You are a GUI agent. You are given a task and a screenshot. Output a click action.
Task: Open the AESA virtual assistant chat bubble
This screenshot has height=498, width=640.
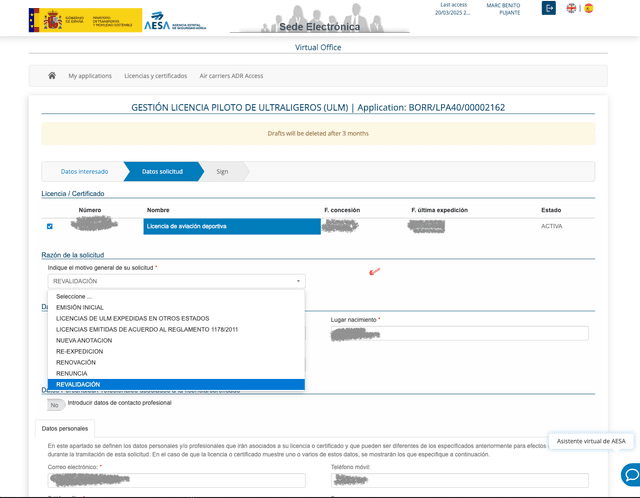[x=630, y=474]
